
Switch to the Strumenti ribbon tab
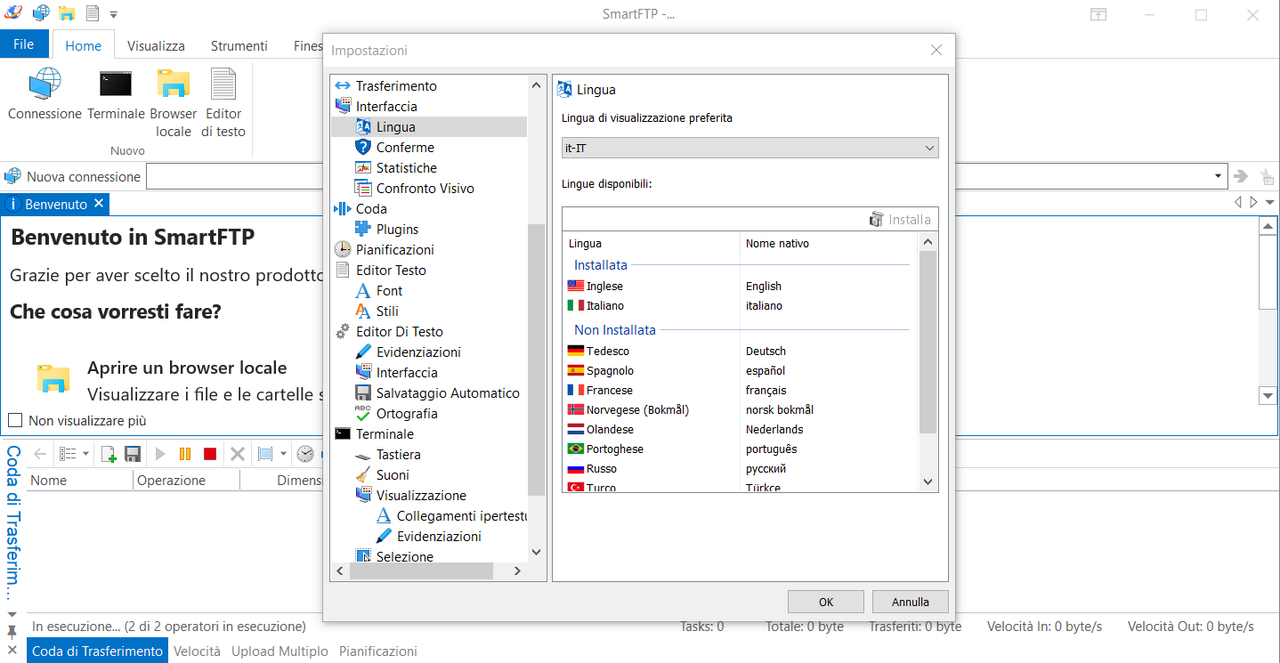[x=239, y=46]
